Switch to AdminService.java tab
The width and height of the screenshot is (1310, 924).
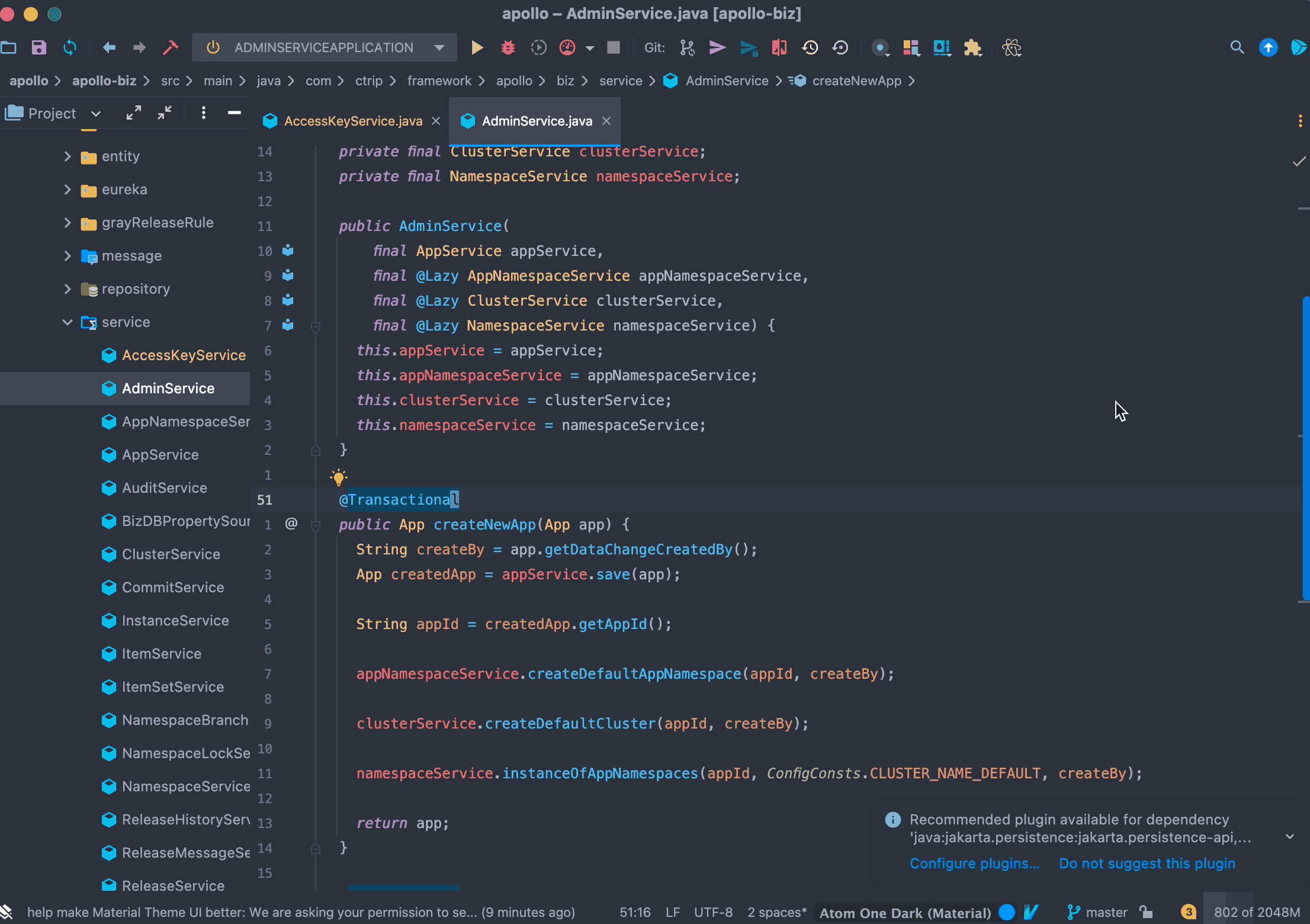(537, 120)
